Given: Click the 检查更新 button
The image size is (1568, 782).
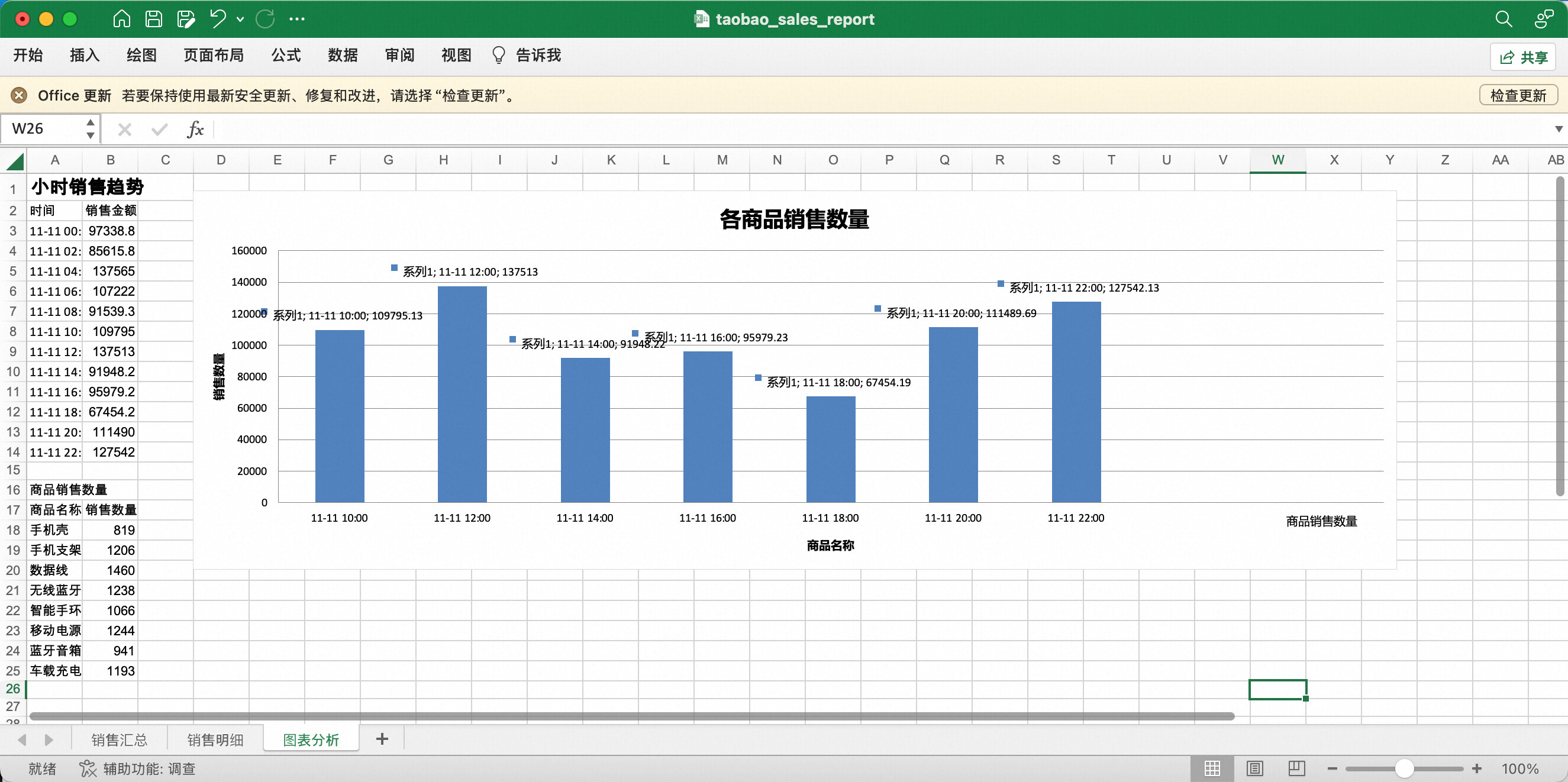Looking at the screenshot, I should point(1518,95).
